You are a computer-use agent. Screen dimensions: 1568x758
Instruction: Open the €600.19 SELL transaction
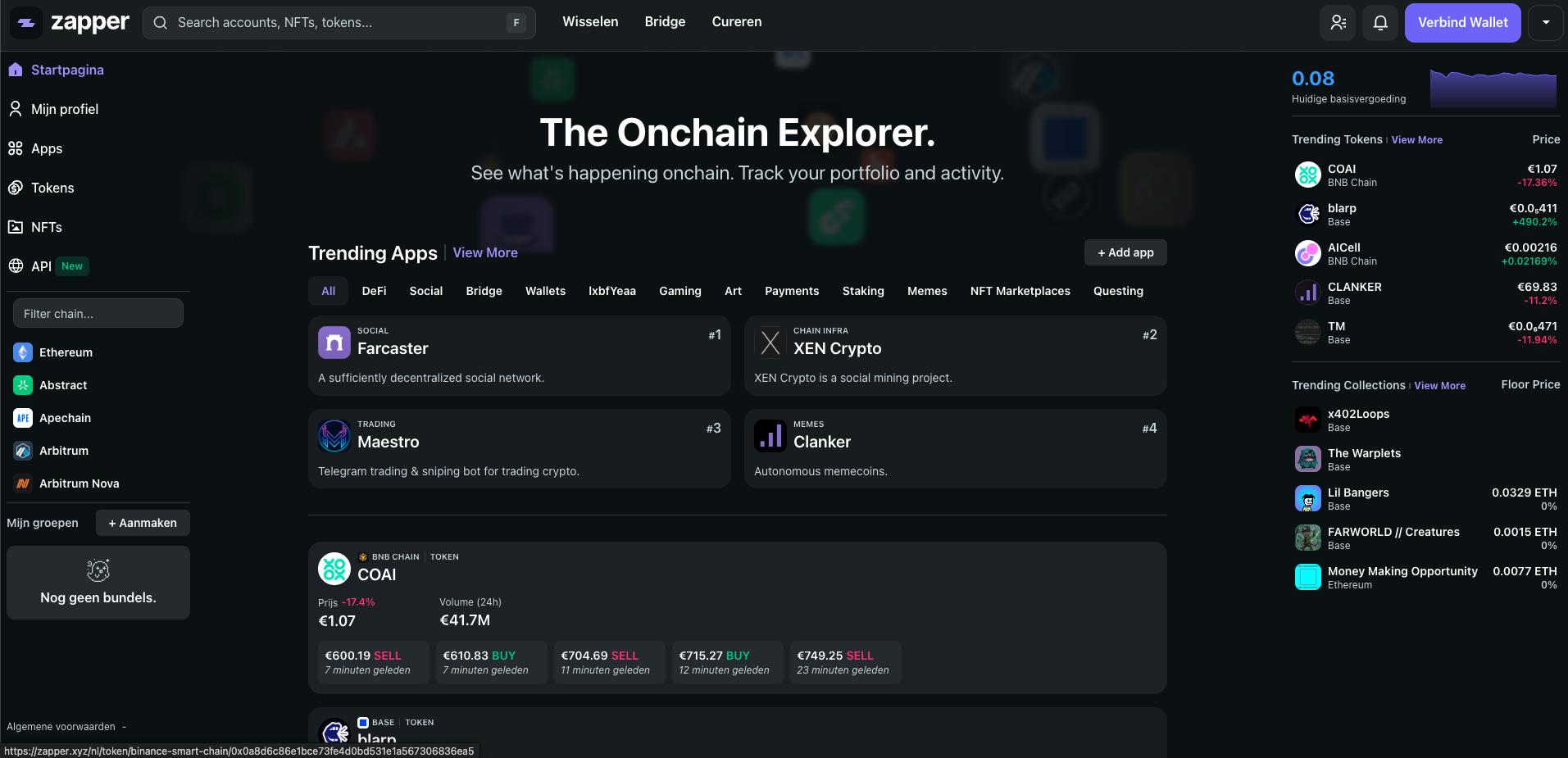374,662
